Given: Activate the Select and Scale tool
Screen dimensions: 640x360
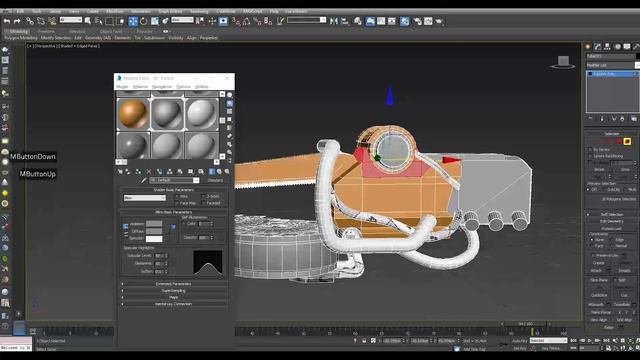Looking at the screenshot, I should [155, 21].
